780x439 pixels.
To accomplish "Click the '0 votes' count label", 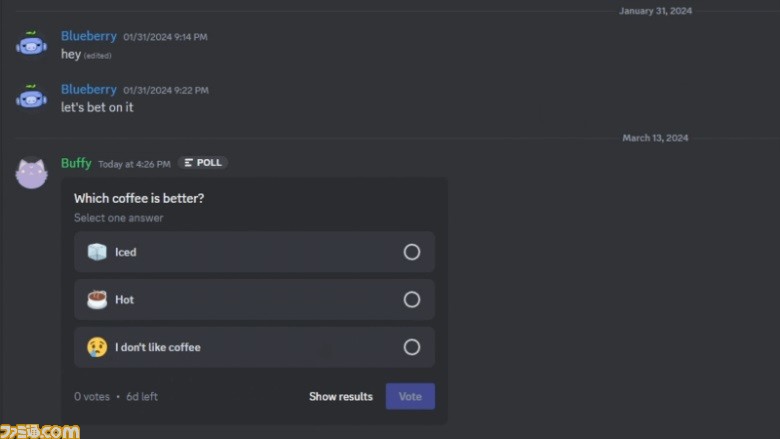I will coord(92,397).
